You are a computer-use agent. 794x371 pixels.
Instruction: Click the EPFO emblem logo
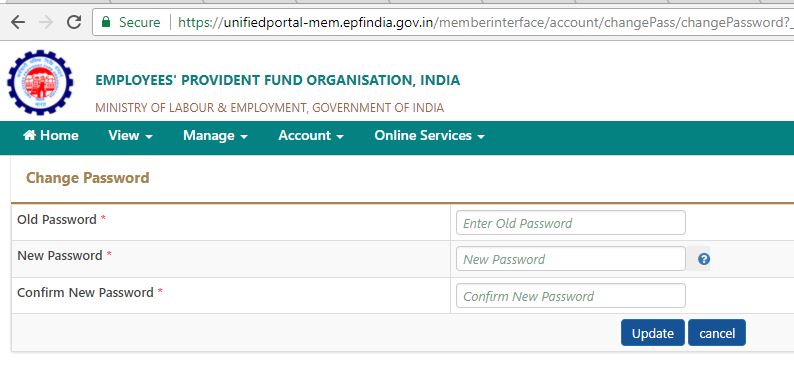pyautogui.click(x=40, y=82)
